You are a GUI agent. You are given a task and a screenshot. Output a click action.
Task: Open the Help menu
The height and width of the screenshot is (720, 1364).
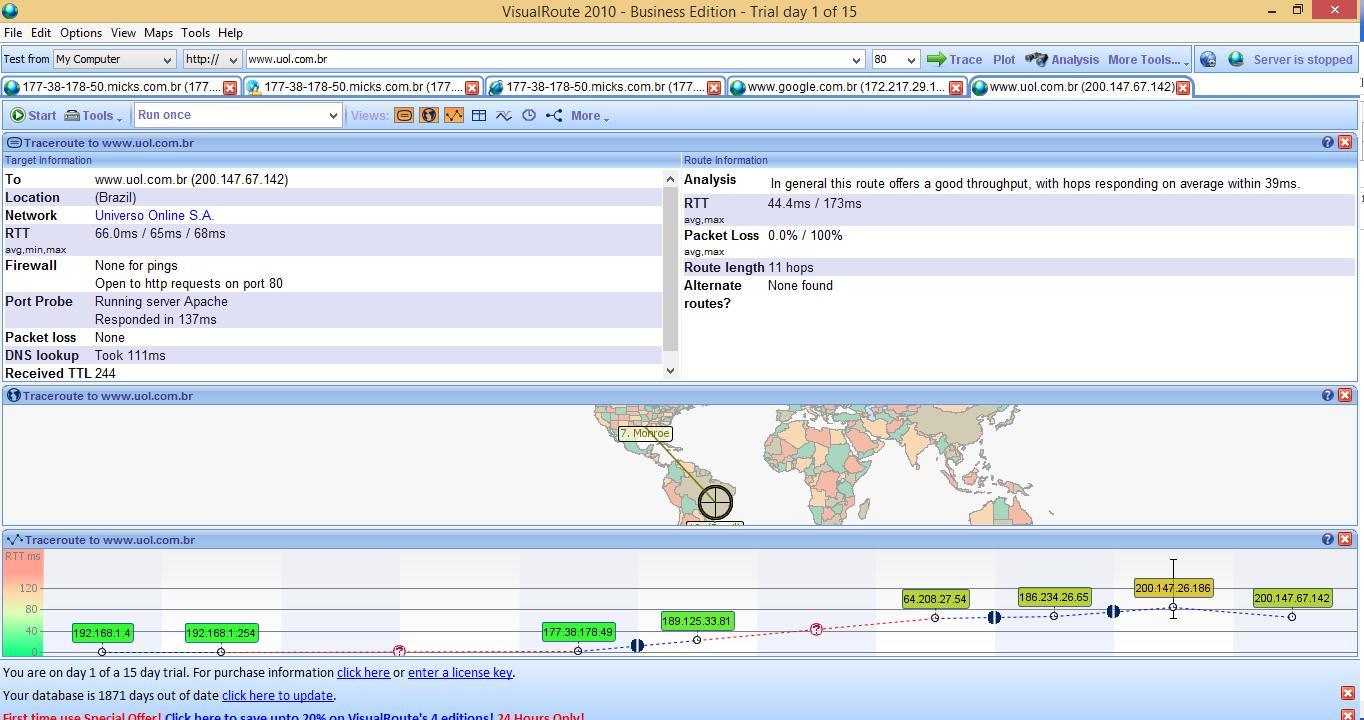[230, 33]
